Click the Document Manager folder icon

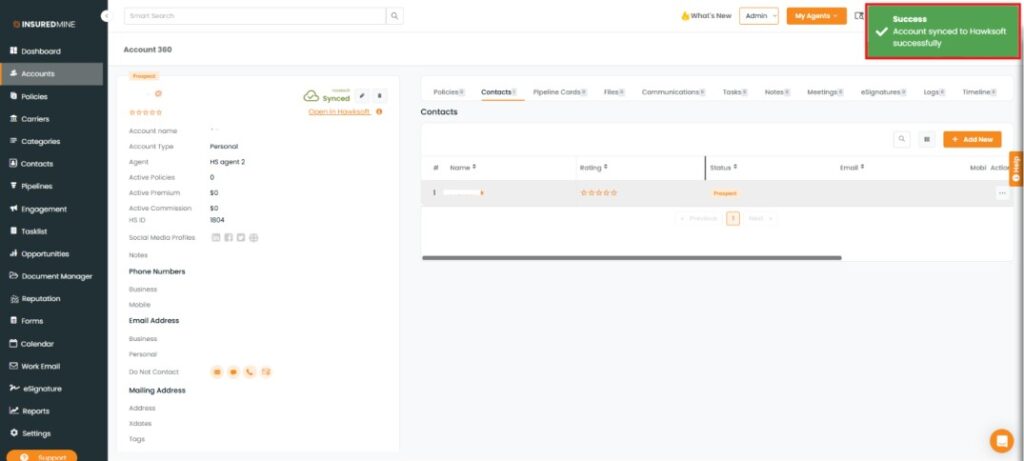pos(14,276)
